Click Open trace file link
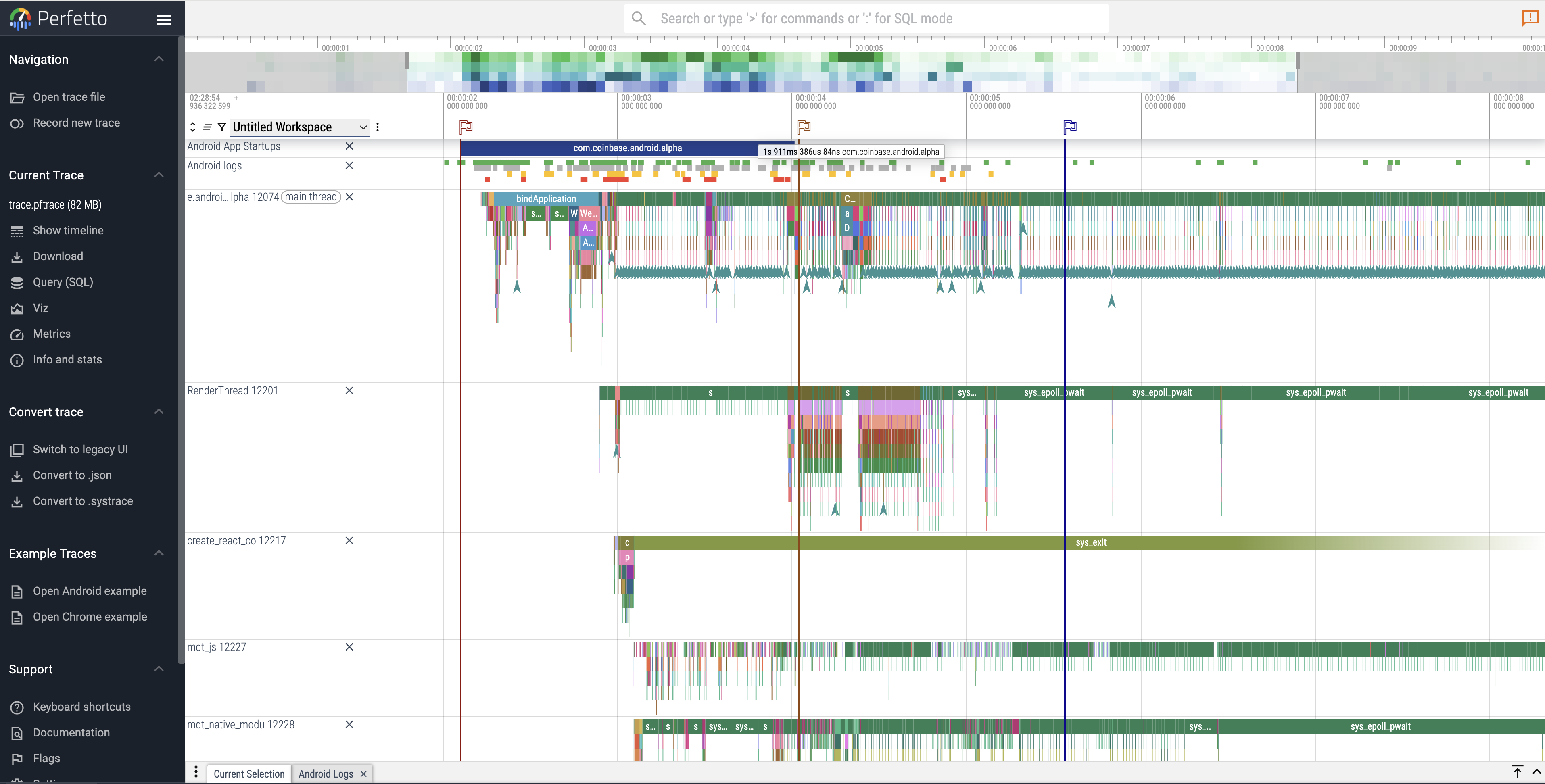 pyautogui.click(x=69, y=97)
